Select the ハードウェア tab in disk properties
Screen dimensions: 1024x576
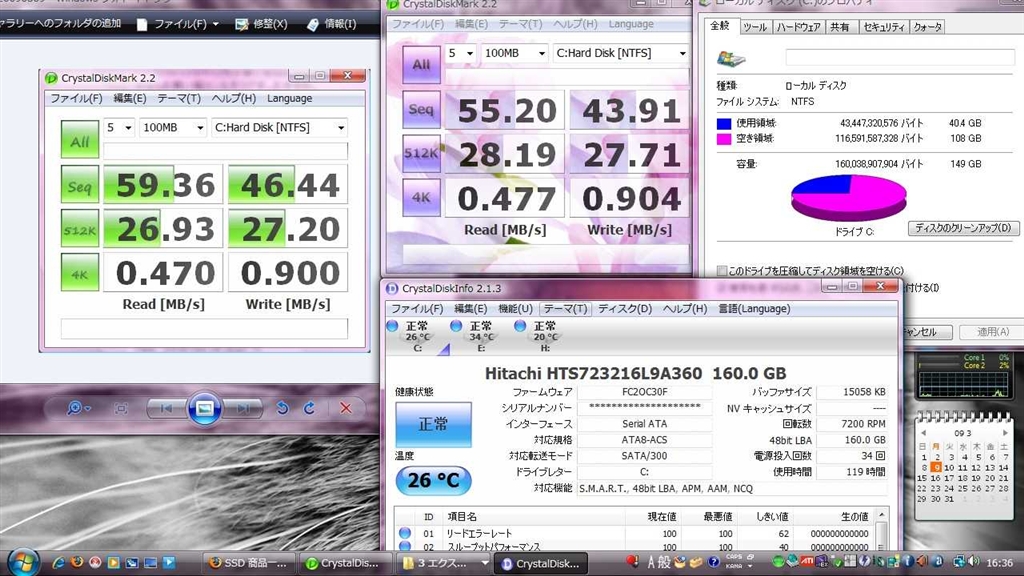click(798, 27)
